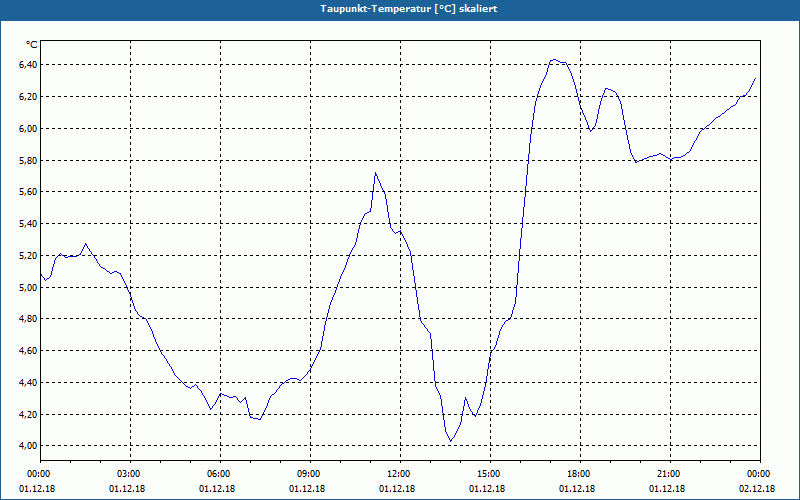
Task: Click the 4,60 y-axis label
Action: 28,351
